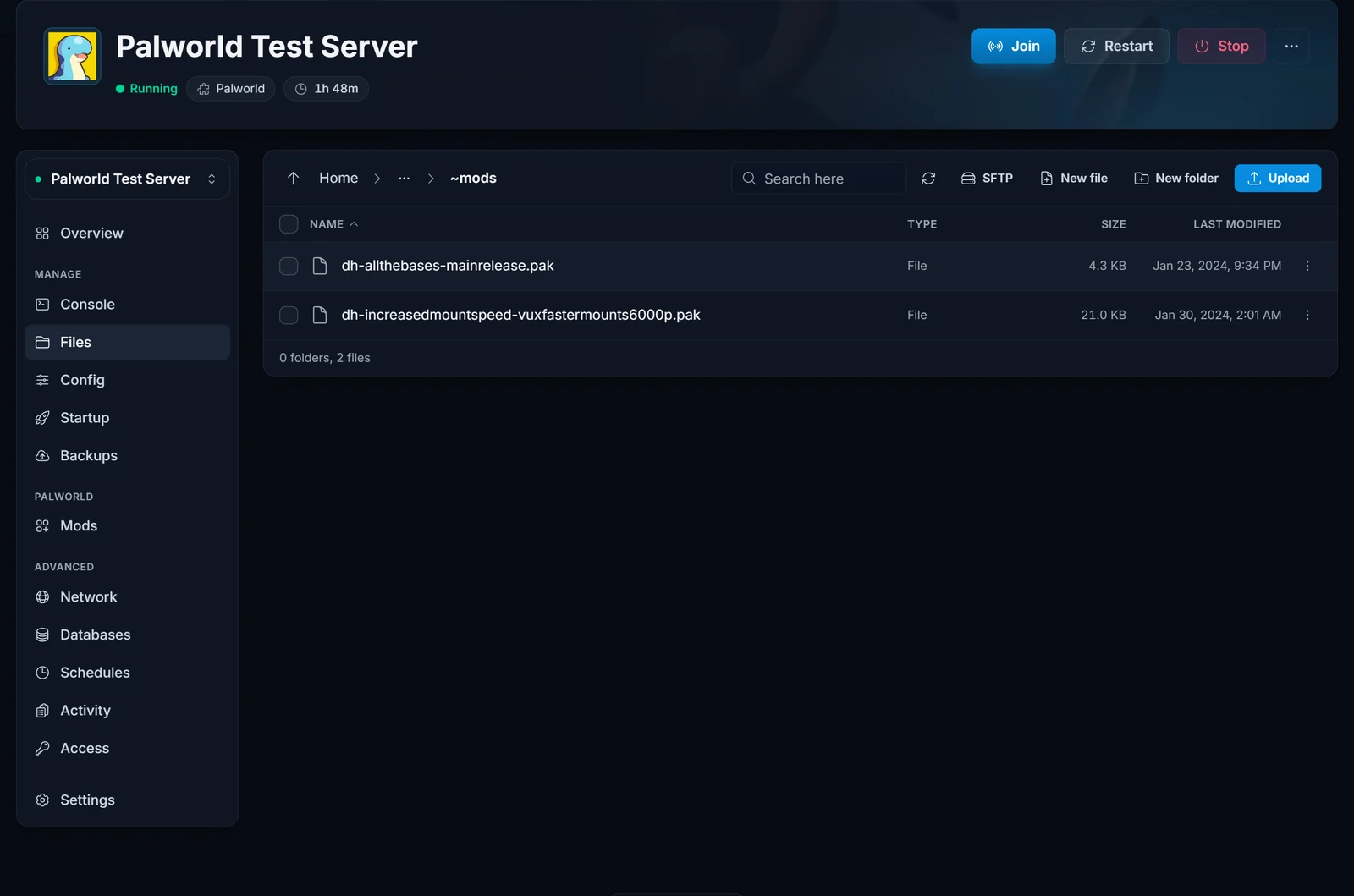Open the header more options ellipsis menu

click(1291, 46)
